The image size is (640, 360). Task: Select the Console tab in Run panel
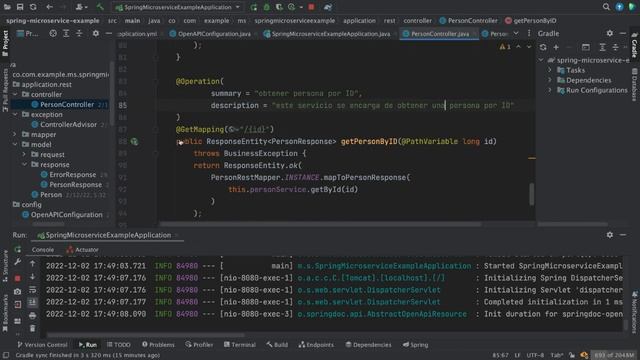(43, 249)
